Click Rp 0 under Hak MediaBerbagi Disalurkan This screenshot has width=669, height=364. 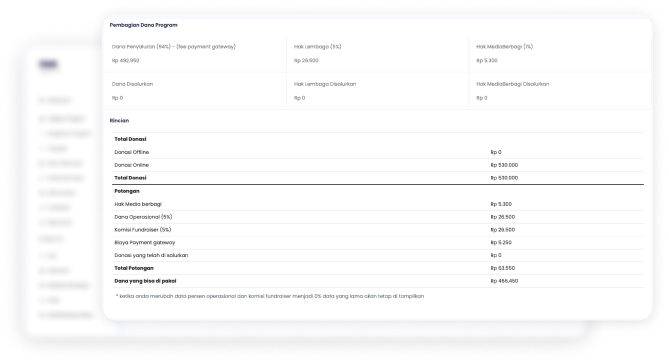482,98
